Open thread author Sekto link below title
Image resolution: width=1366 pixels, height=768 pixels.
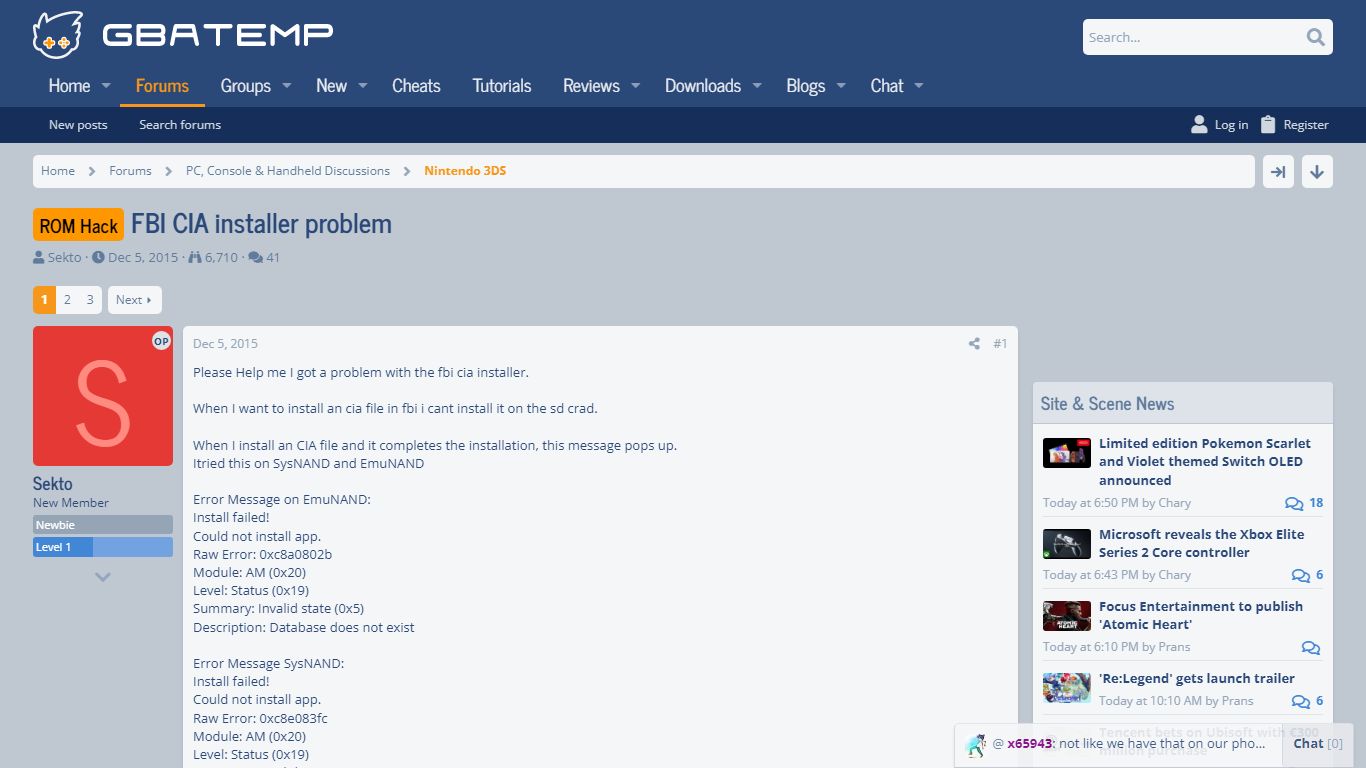[65, 258]
